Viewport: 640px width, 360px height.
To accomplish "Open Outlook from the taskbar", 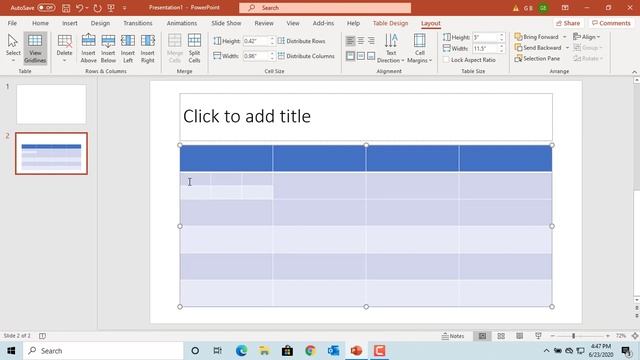I will pyautogui.click(x=333, y=351).
